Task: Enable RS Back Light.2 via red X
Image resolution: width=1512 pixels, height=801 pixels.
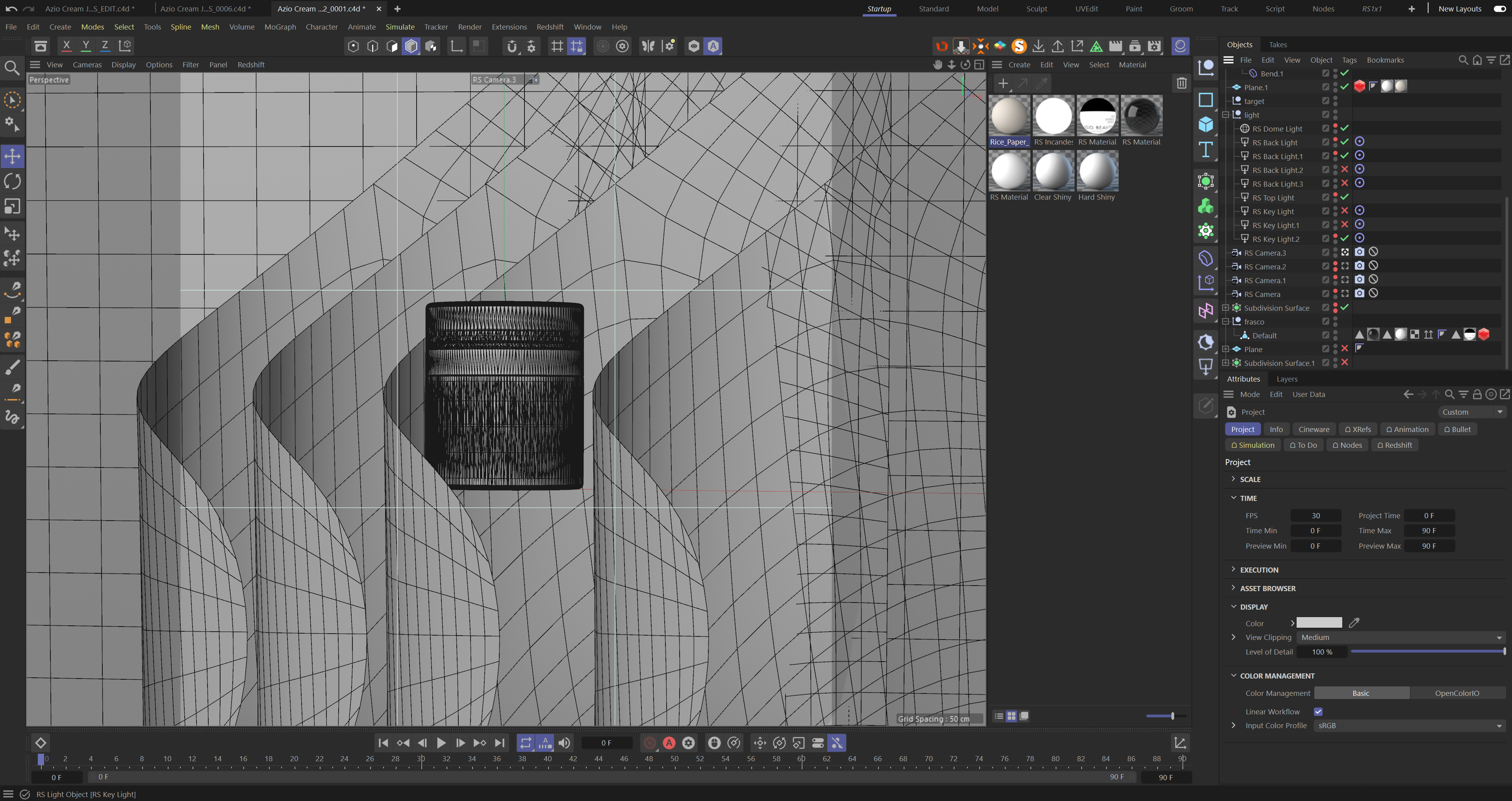Action: pyautogui.click(x=1345, y=170)
